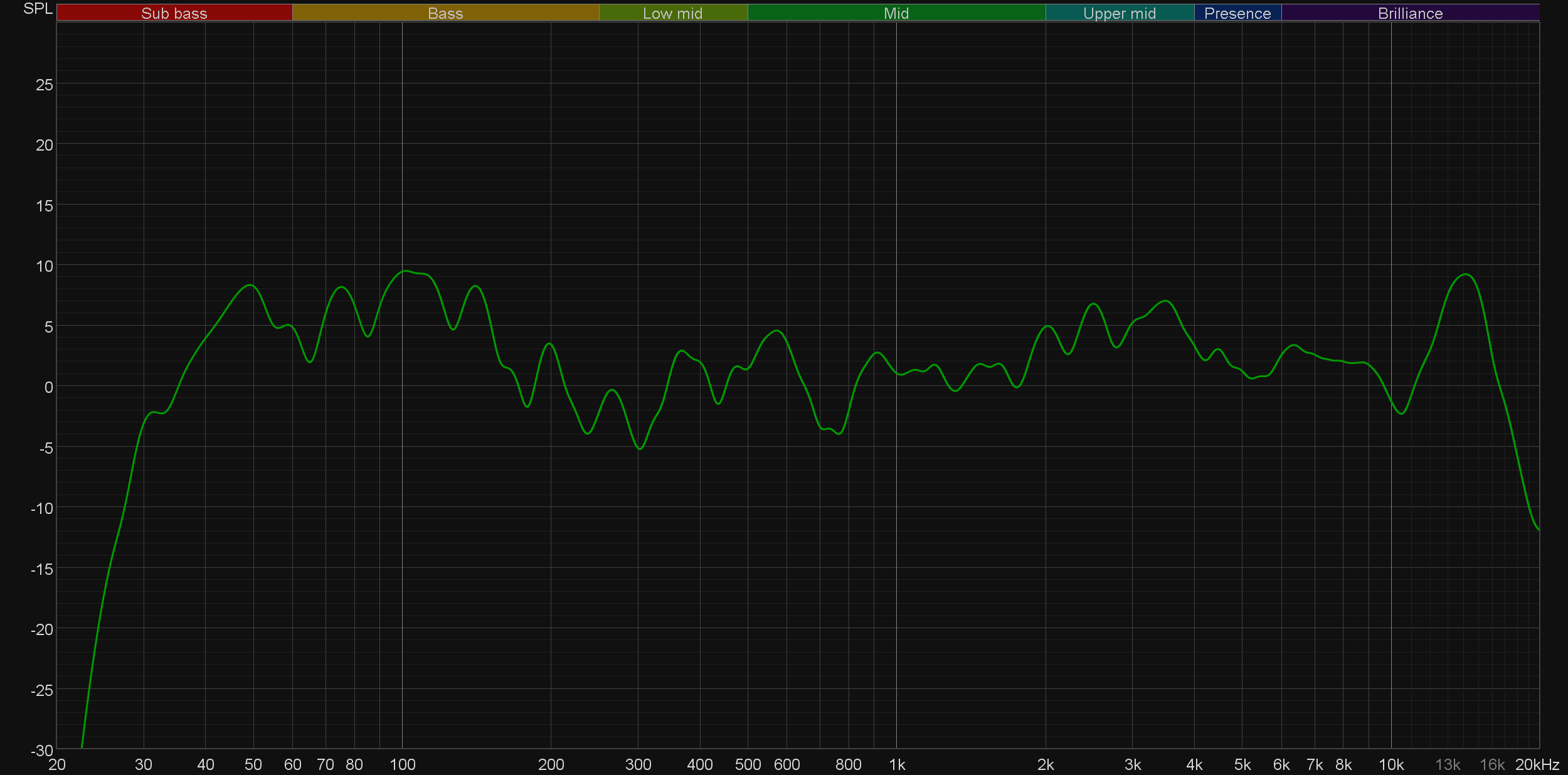Select the Mid band header bar
Screen dimensions: 1568x775
(896, 13)
